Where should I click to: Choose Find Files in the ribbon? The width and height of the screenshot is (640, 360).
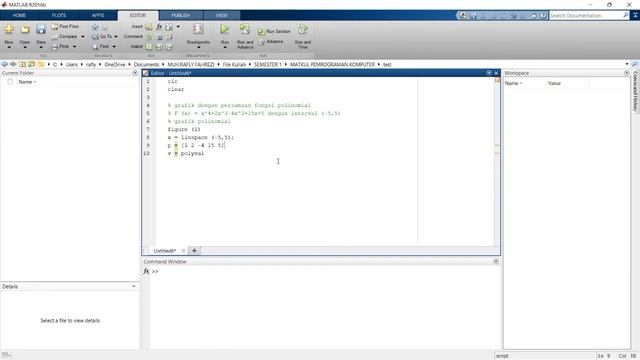coord(65,26)
